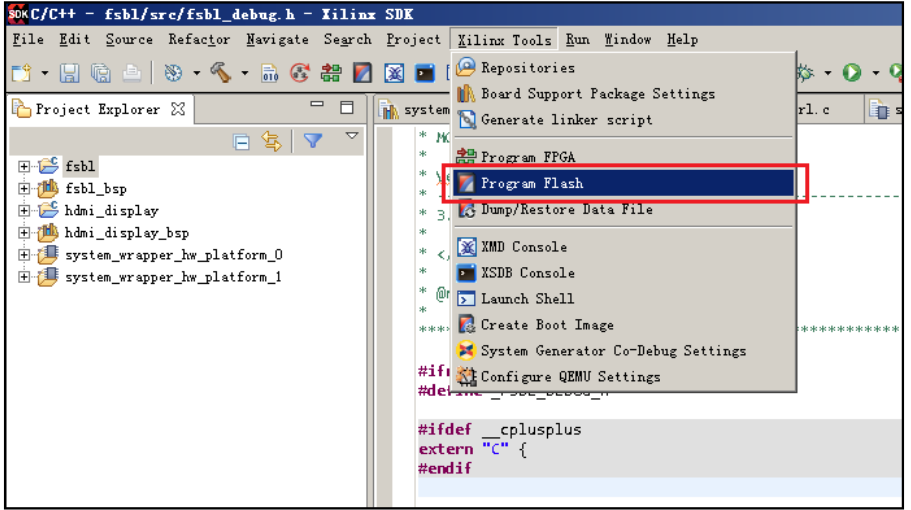The image size is (911, 510).
Task: Open the Search menu
Action: (x=347, y=39)
